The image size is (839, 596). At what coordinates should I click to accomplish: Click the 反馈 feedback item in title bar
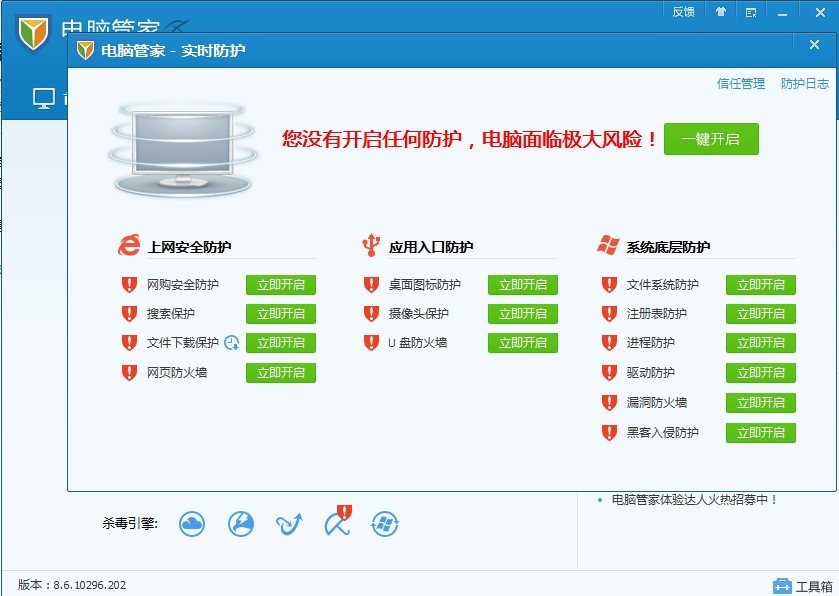685,11
